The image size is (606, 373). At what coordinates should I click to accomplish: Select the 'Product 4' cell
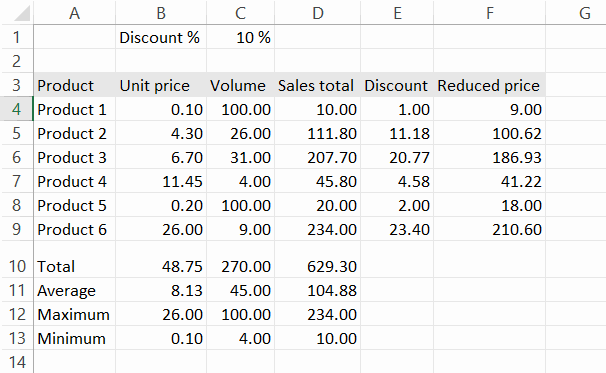click(x=74, y=181)
